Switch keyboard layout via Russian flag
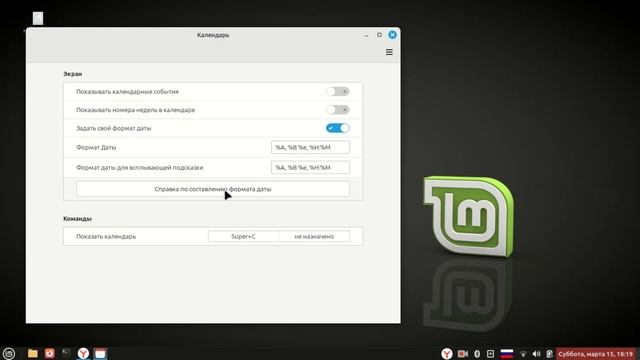Image resolution: width=640 pixels, height=360 pixels. tap(507, 354)
